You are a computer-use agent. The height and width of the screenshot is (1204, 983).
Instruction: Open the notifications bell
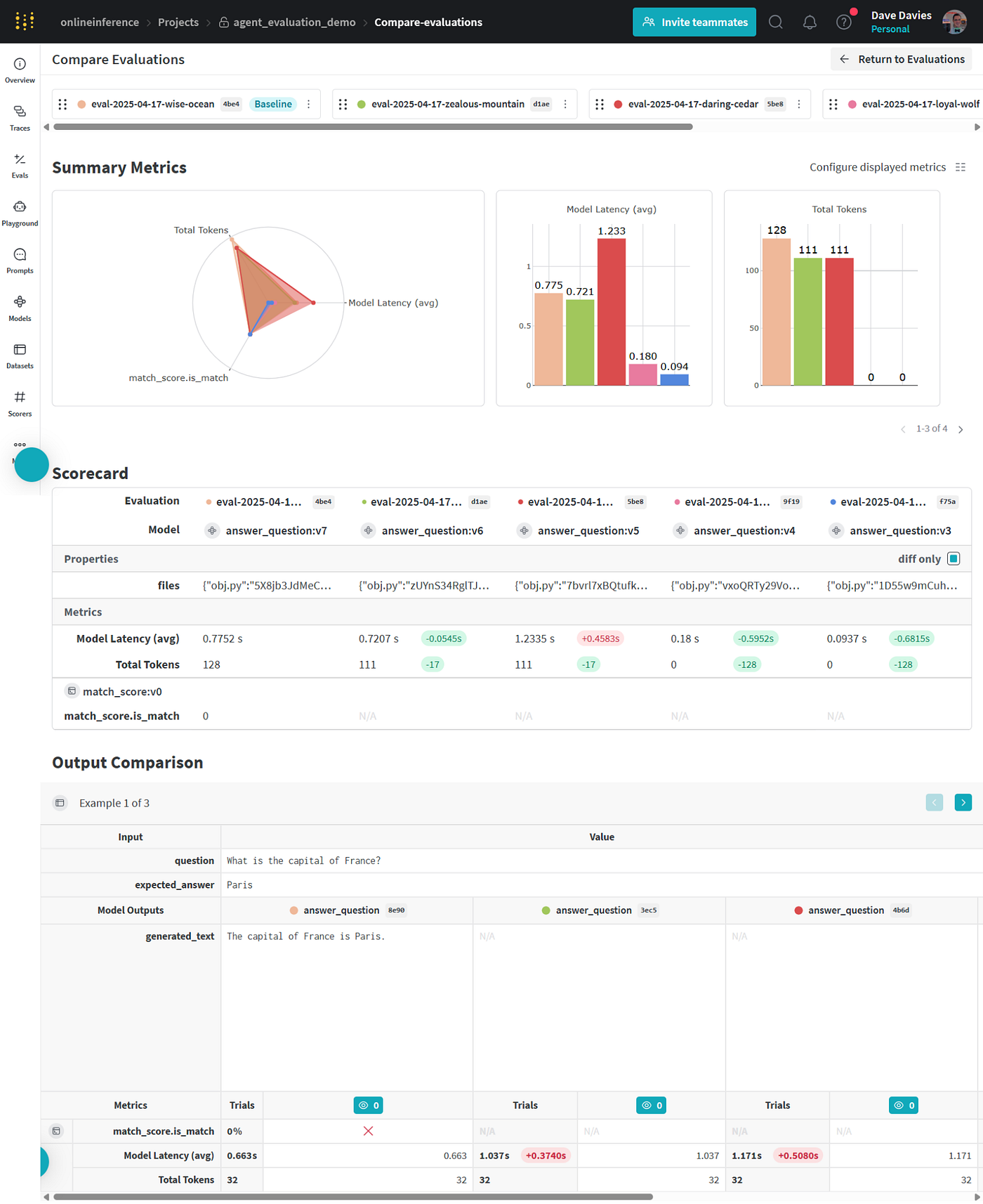(810, 22)
